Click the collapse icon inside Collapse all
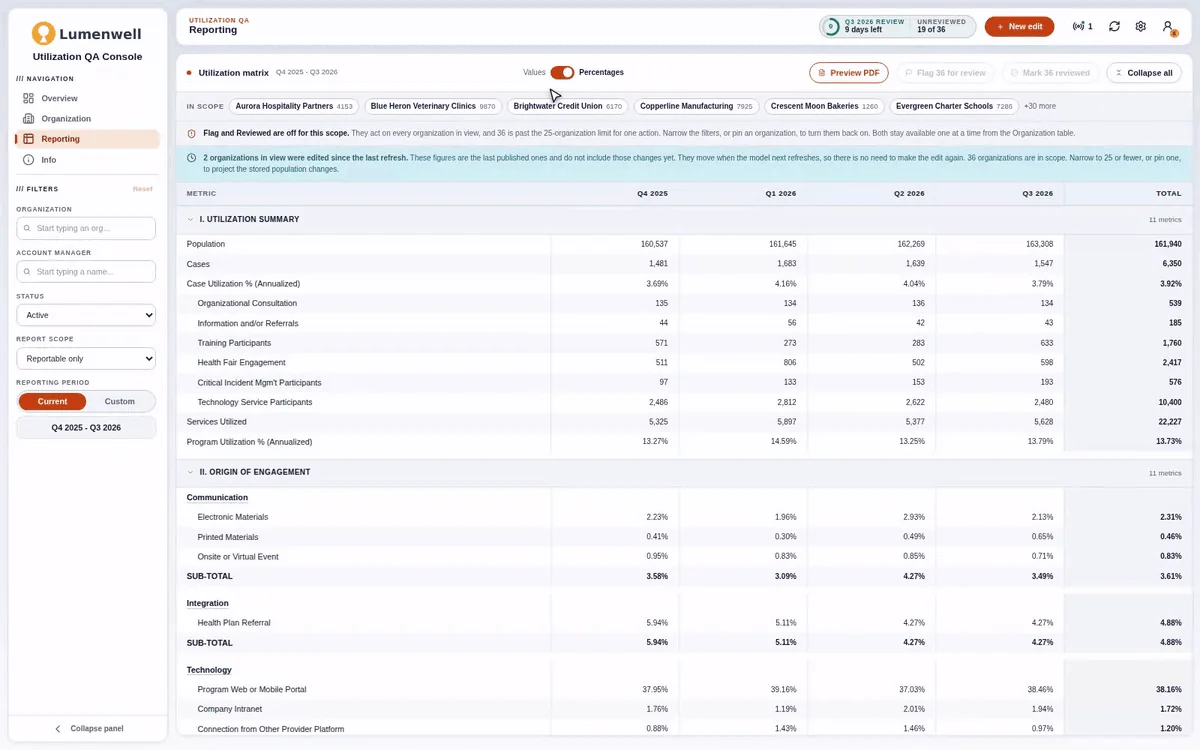The width and height of the screenshot is (1200, 750). tap(1118, 73)
